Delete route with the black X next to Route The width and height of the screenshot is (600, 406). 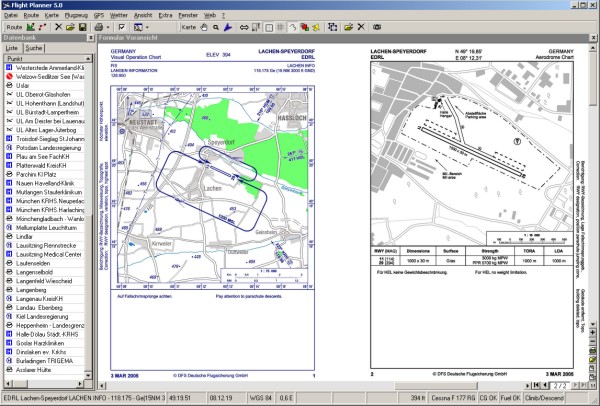click(58, 27)
